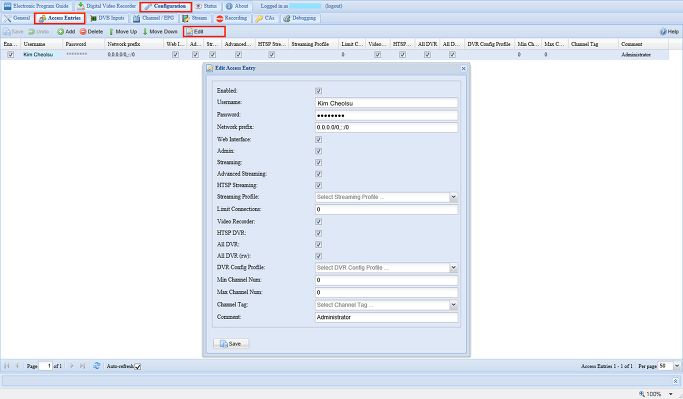Click the Min Channel Num field

pyautogui.click(x=386, y=280)
